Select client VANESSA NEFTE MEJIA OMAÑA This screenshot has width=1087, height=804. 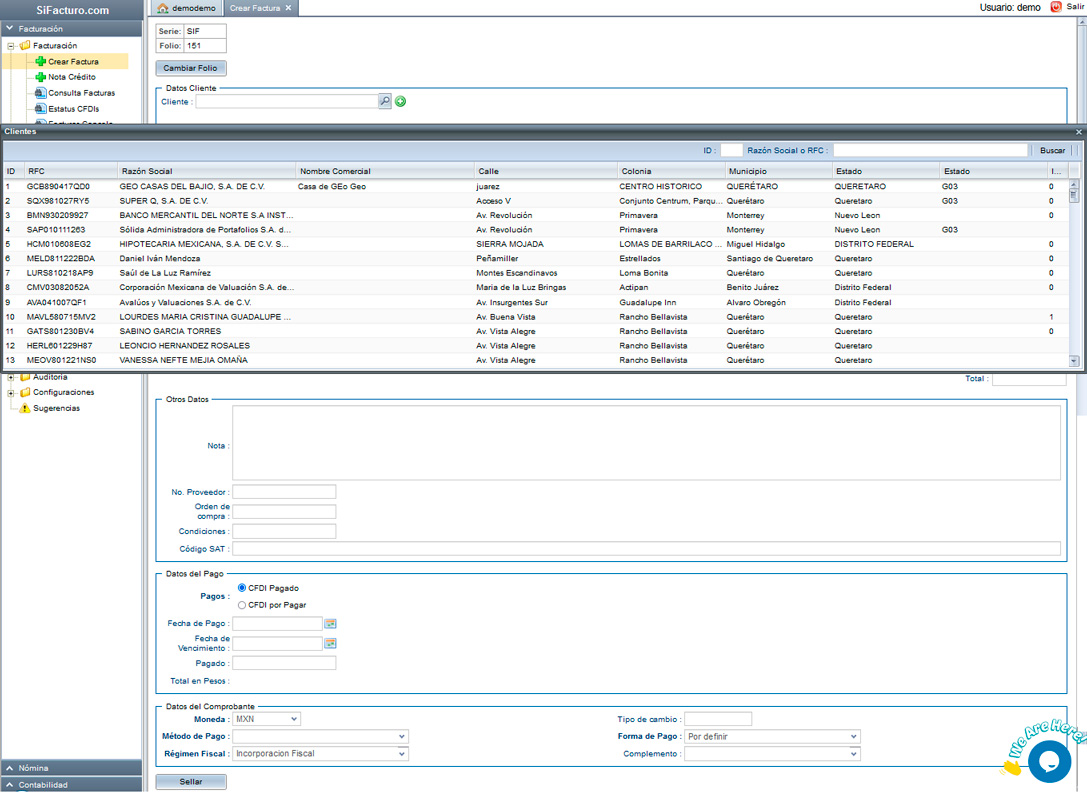coord(536,360)
